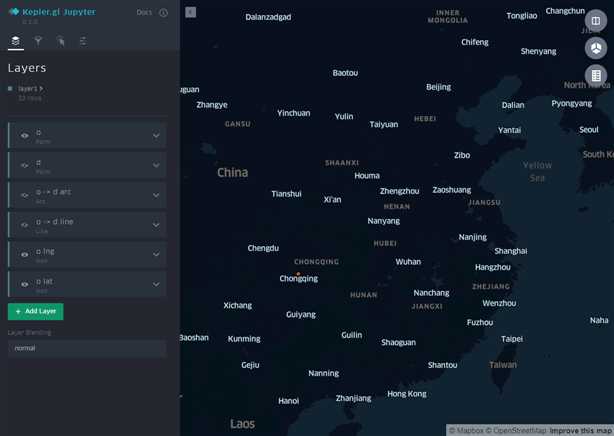Select the 'o -> d line' layer title
The height and width of the screenshot is (436, 614).
click(x=55, y=222)
